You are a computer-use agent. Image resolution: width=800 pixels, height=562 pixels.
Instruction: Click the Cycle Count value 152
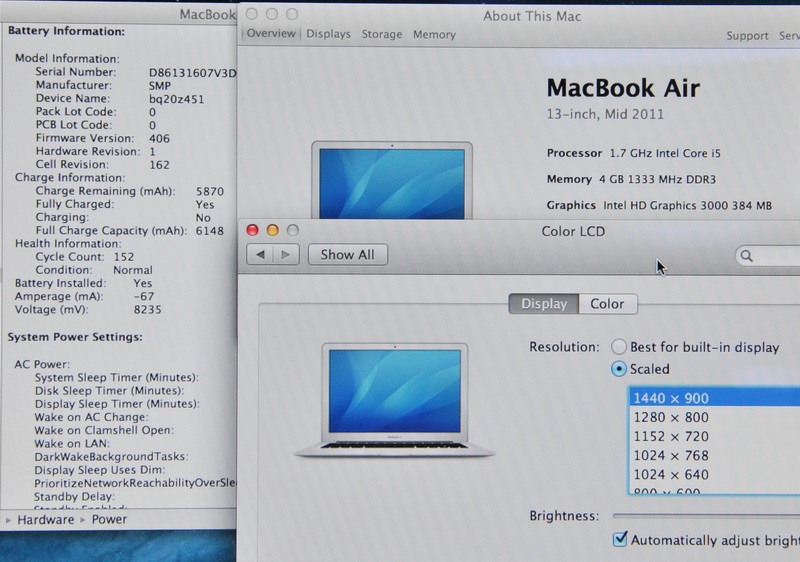[124, 257]
